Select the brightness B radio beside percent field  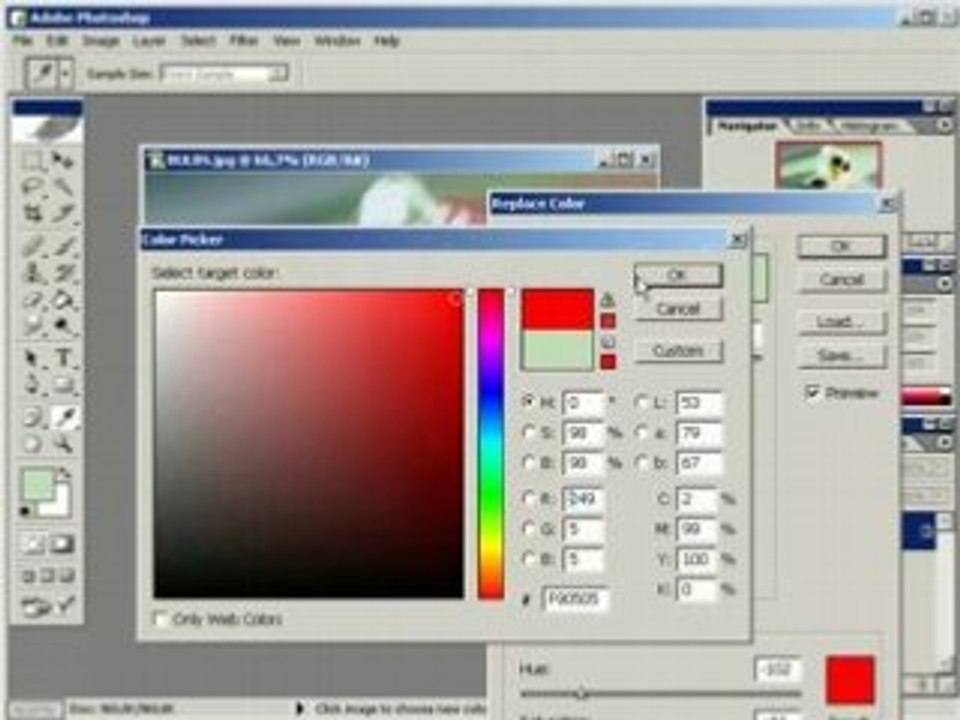coord(528,463)
